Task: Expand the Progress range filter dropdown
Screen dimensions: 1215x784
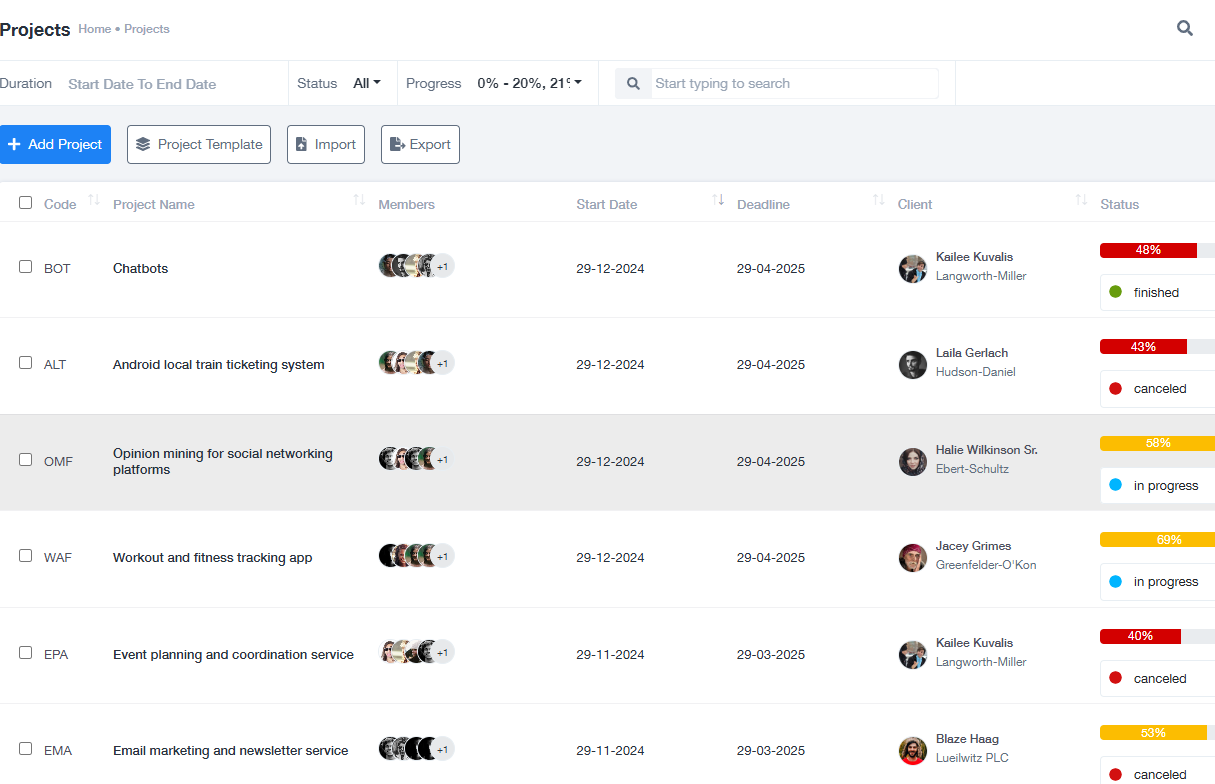Action: point(529,84)
